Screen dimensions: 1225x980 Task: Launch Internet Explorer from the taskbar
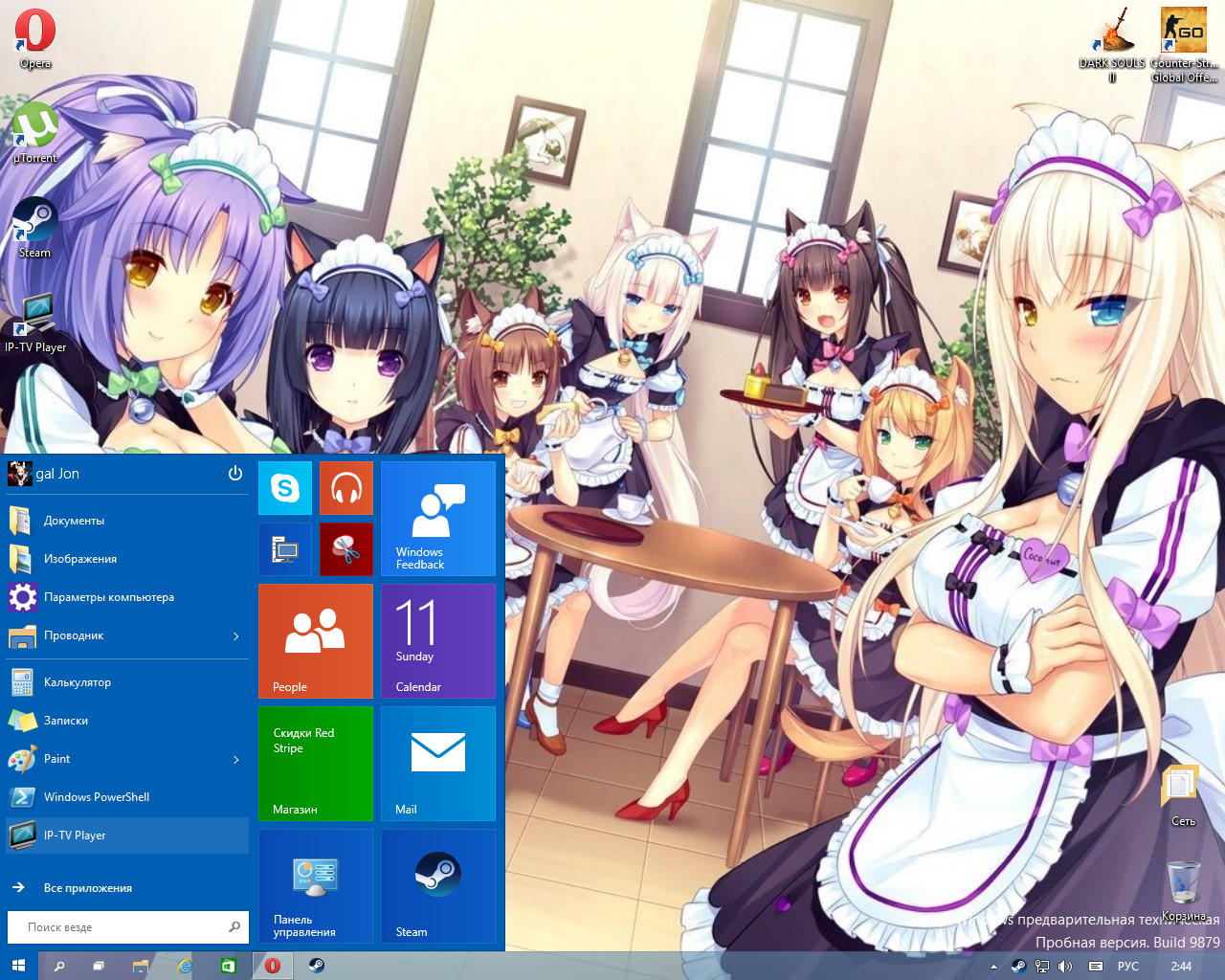pyautogui.click(x=185, y=966)
